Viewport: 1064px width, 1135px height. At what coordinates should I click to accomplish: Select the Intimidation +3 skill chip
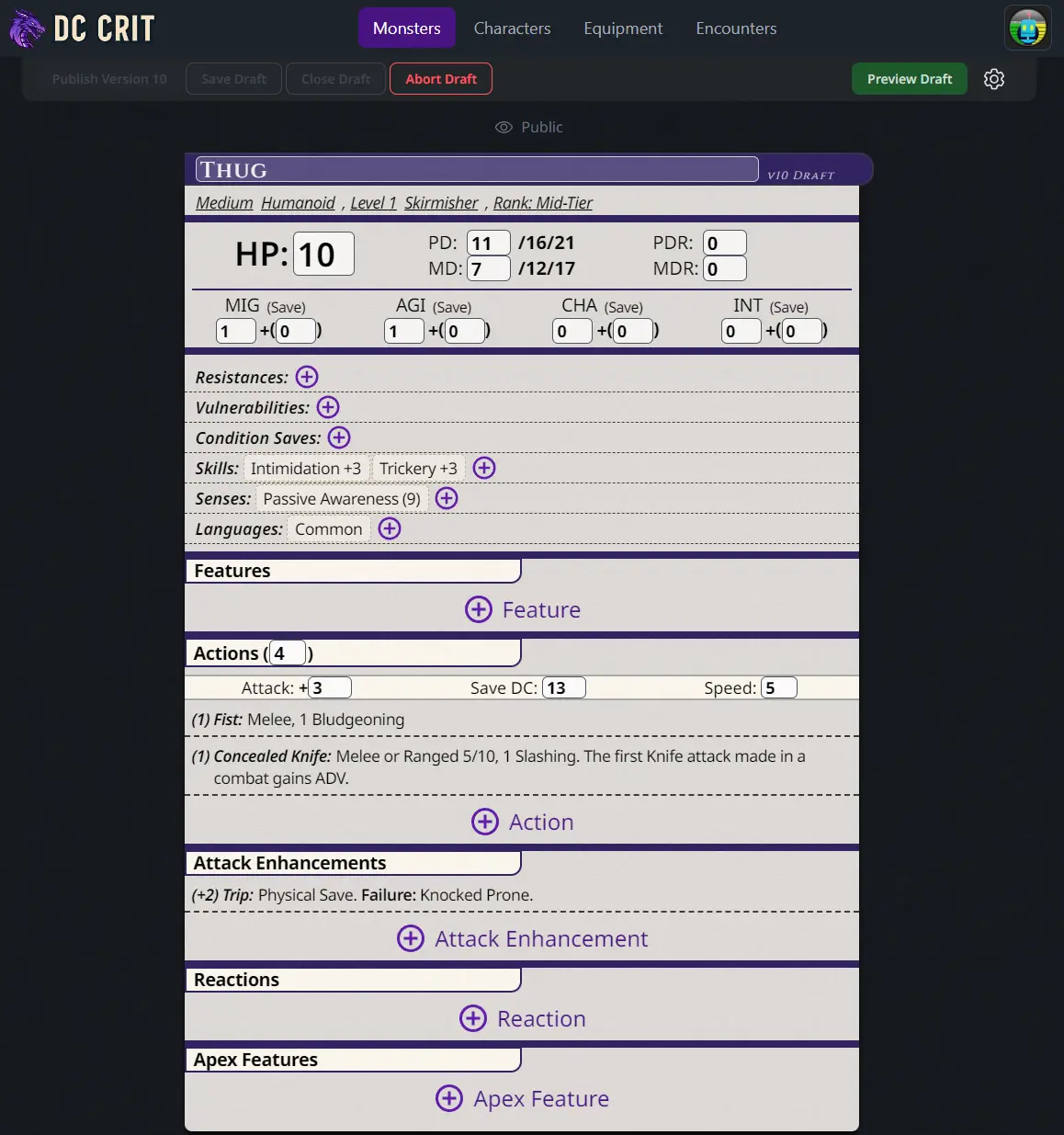tap(306, 469)
